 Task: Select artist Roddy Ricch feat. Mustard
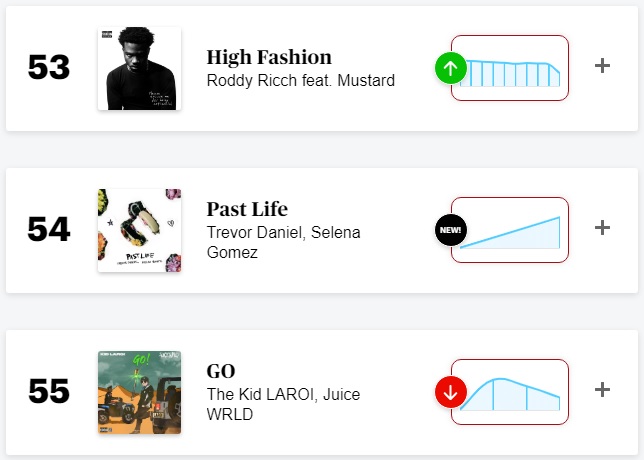tap(300, 81)
